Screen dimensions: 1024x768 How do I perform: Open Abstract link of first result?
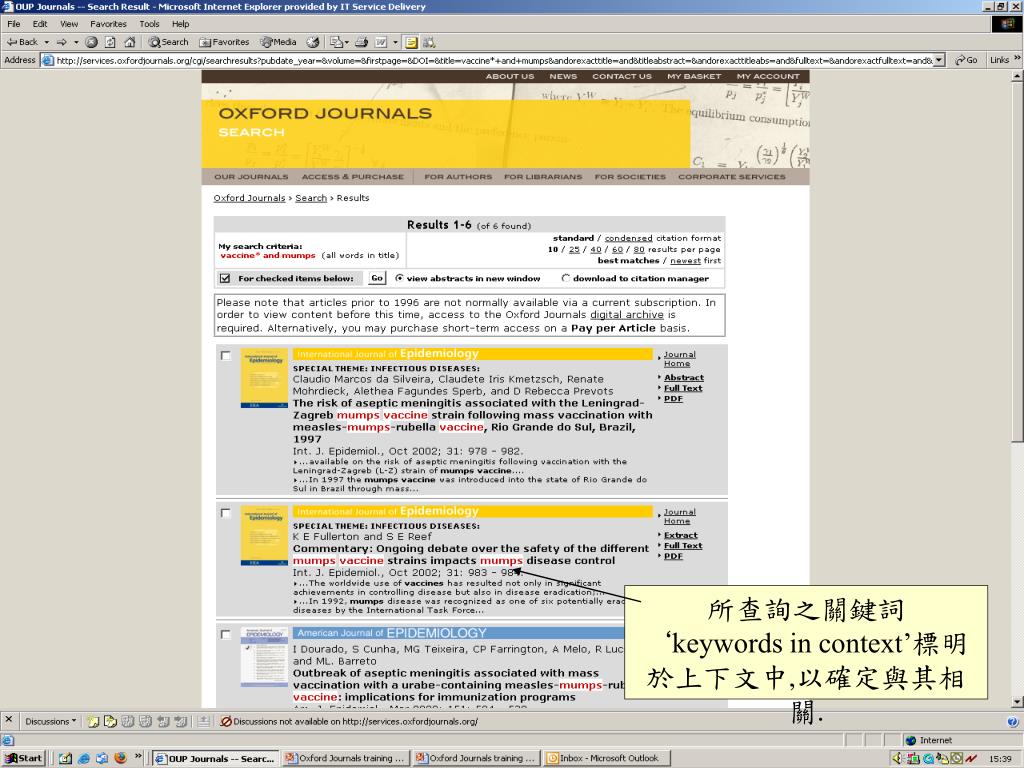(x=684, y=377)
